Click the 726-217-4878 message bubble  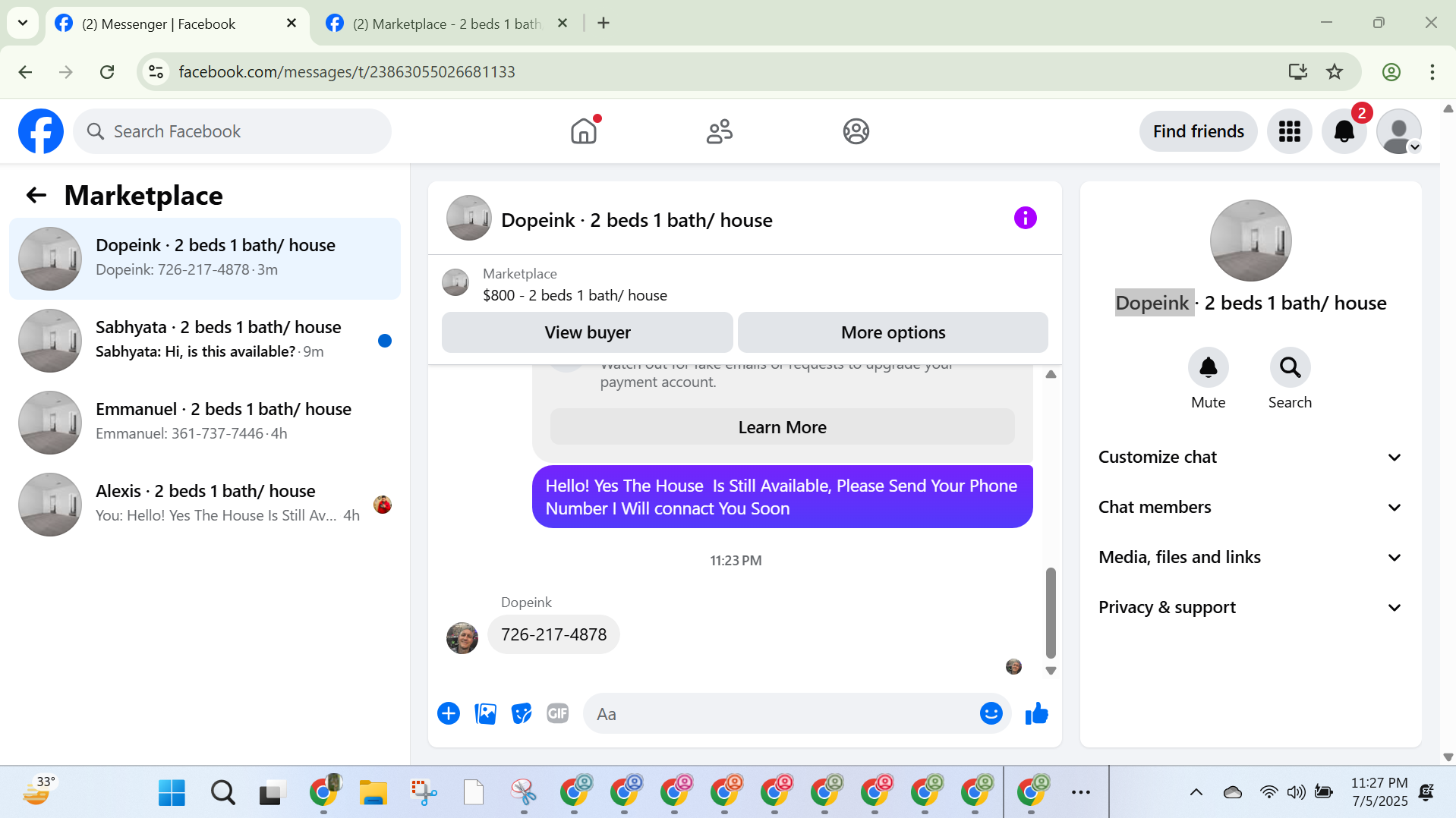pyautogui.click(x=553, y=634)
